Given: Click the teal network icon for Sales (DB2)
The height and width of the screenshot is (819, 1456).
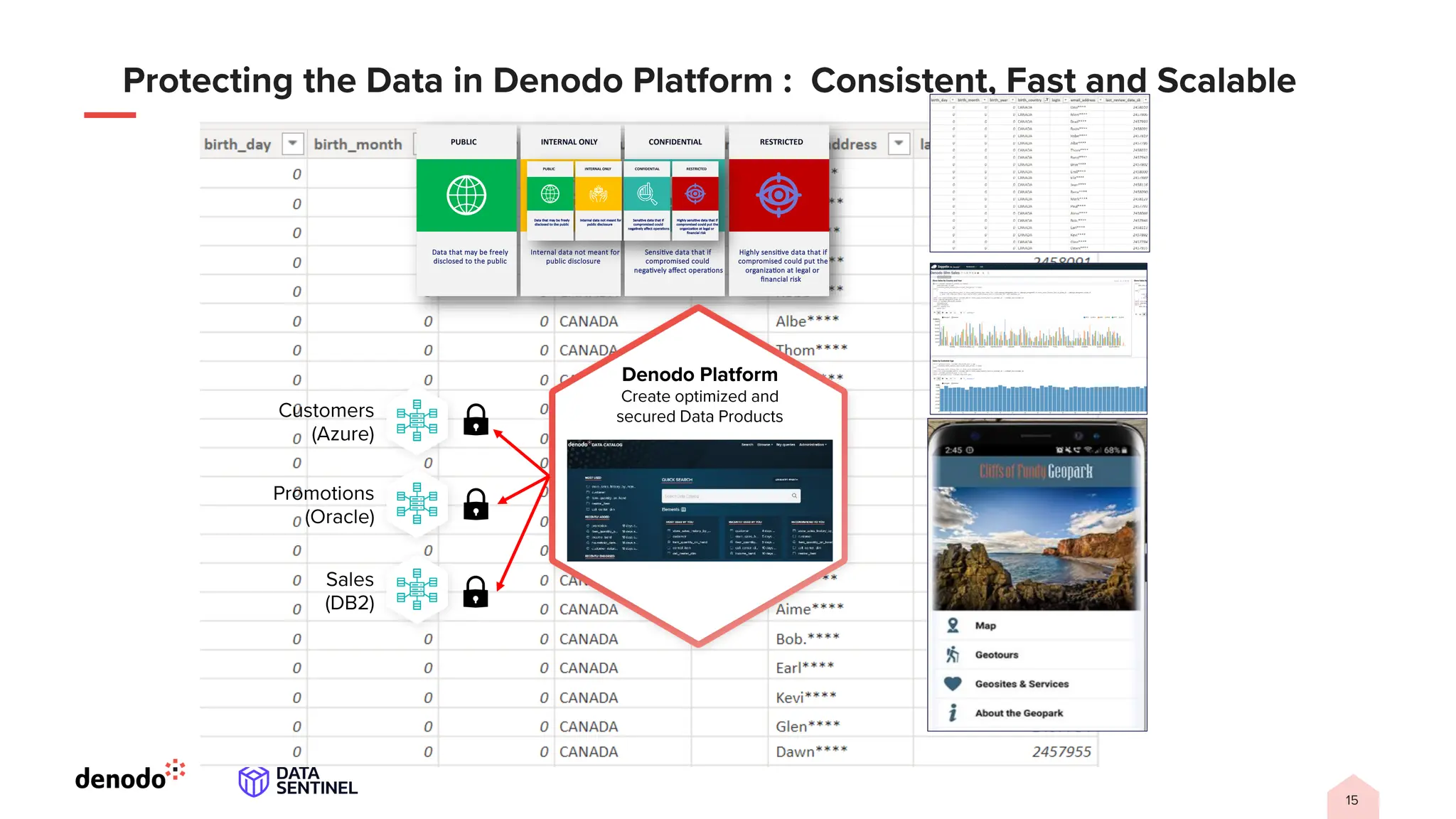Looking at the screenshot, I should pos(417,589).
